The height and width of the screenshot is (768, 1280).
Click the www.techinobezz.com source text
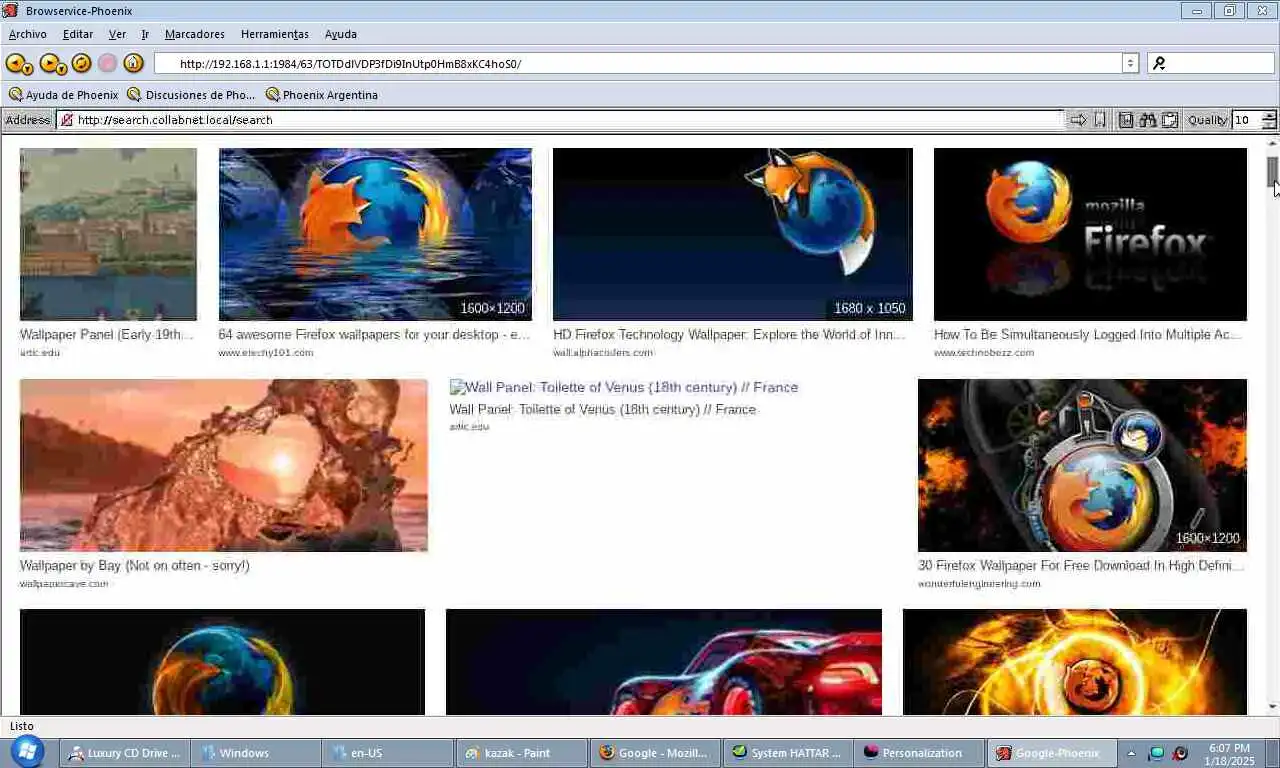[x=984, y=352]
